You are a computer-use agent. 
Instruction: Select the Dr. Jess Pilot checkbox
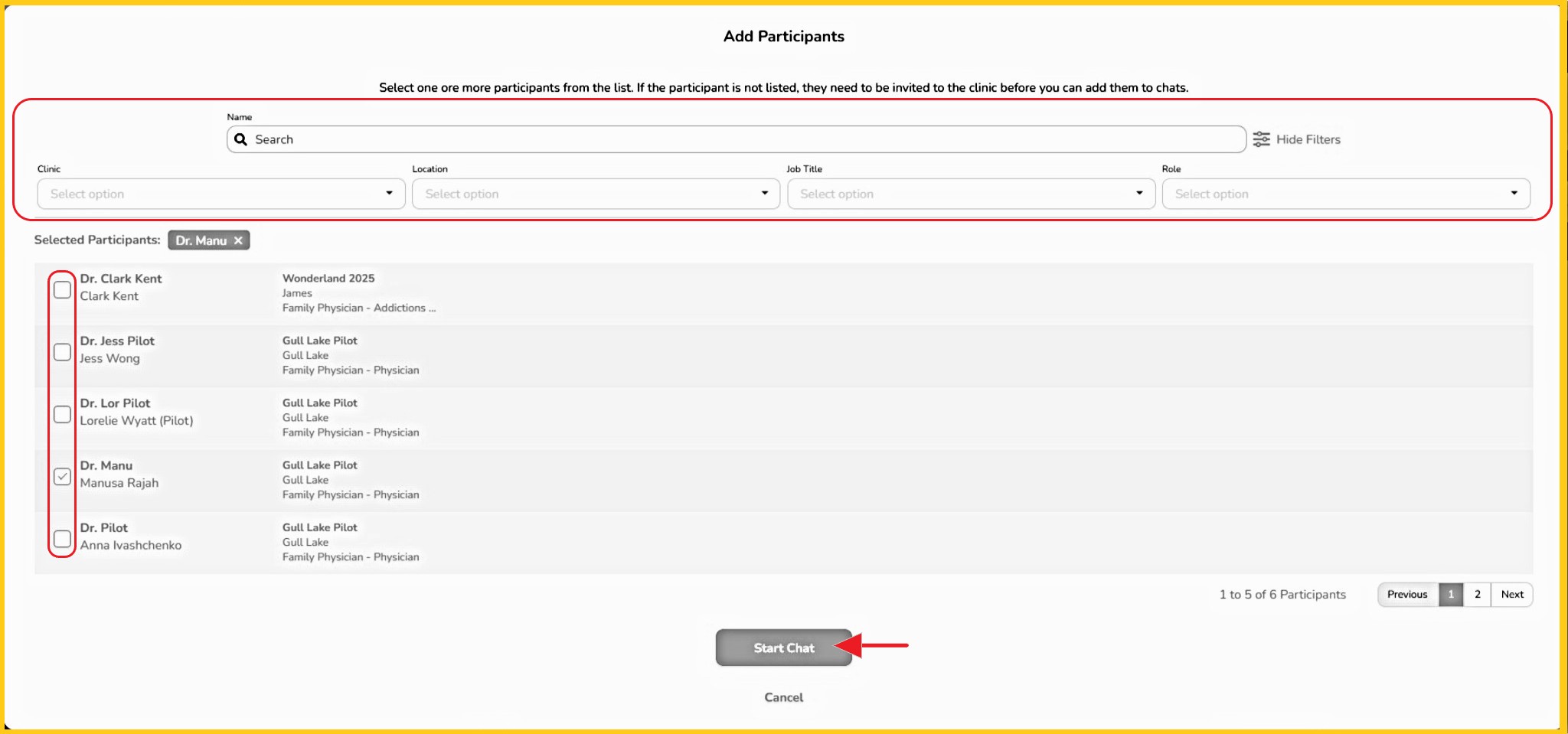click(62, 352)
